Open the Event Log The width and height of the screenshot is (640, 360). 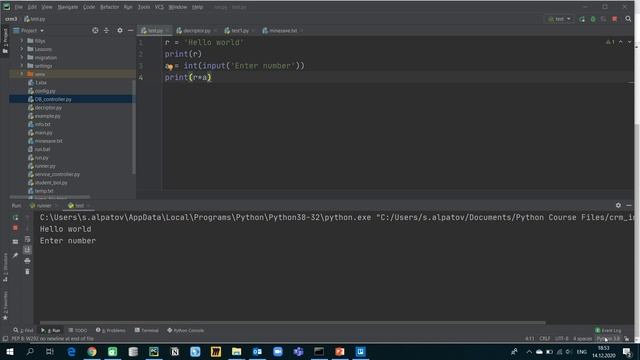[608, 330]
